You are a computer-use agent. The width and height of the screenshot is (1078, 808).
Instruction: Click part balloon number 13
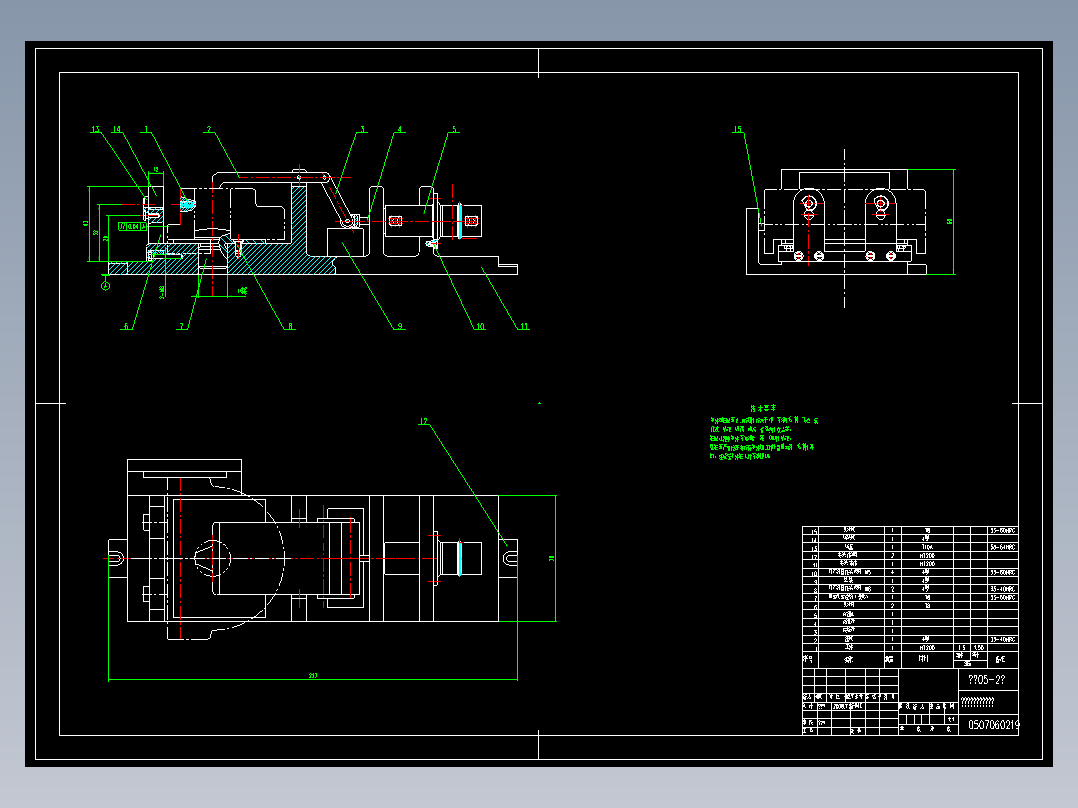click(96, 129)
